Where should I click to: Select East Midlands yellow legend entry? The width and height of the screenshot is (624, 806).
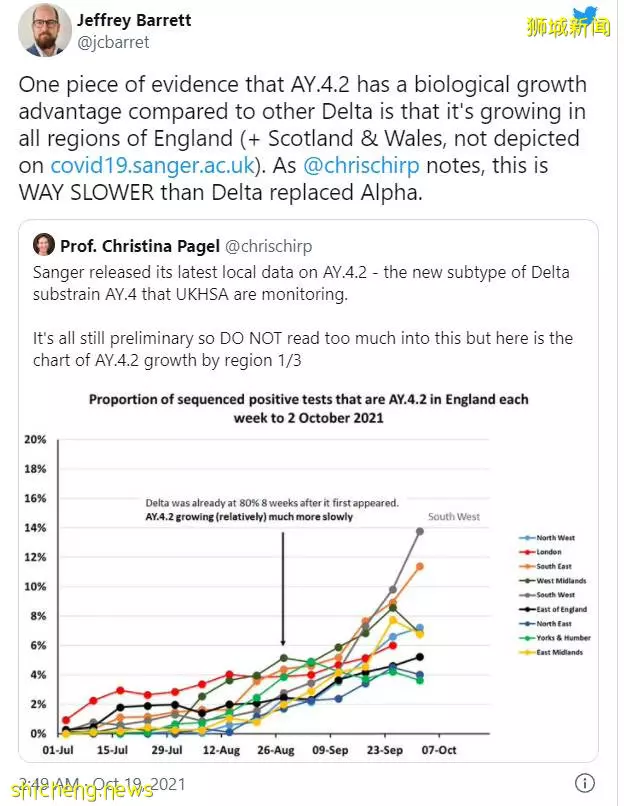click(550, 652)
